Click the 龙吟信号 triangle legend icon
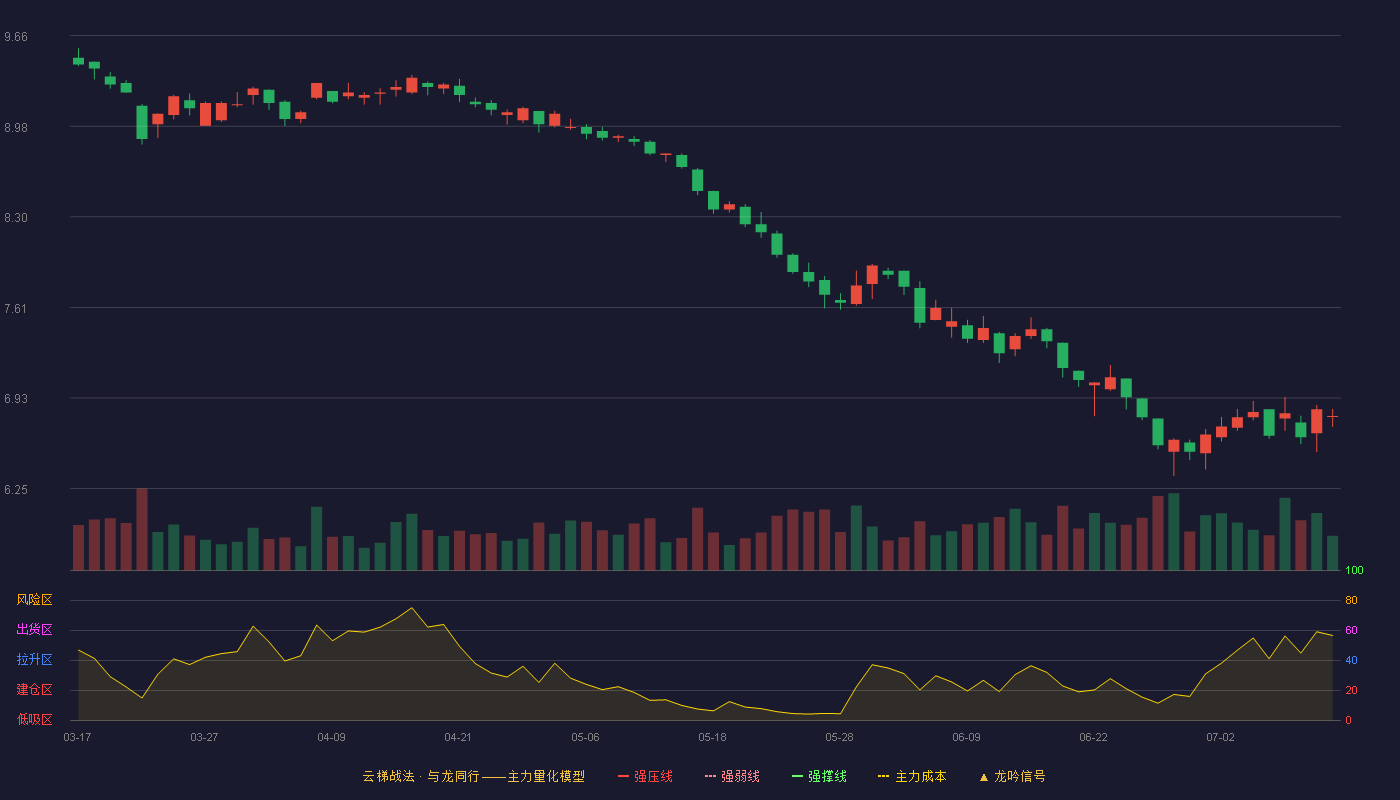Screen dimensions: 1400x800 coord(985,776)
